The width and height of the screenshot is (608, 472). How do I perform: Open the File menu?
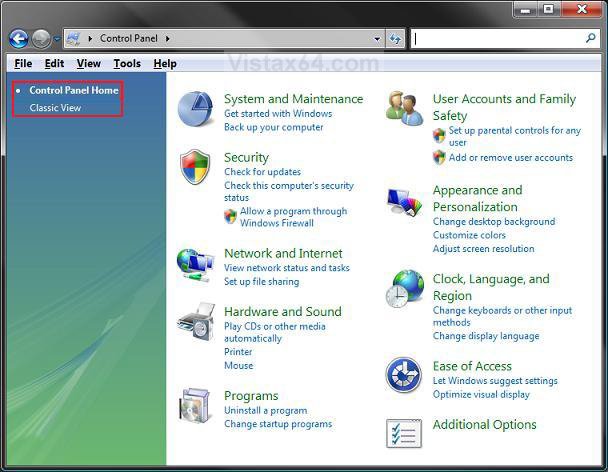pos(23,63)
